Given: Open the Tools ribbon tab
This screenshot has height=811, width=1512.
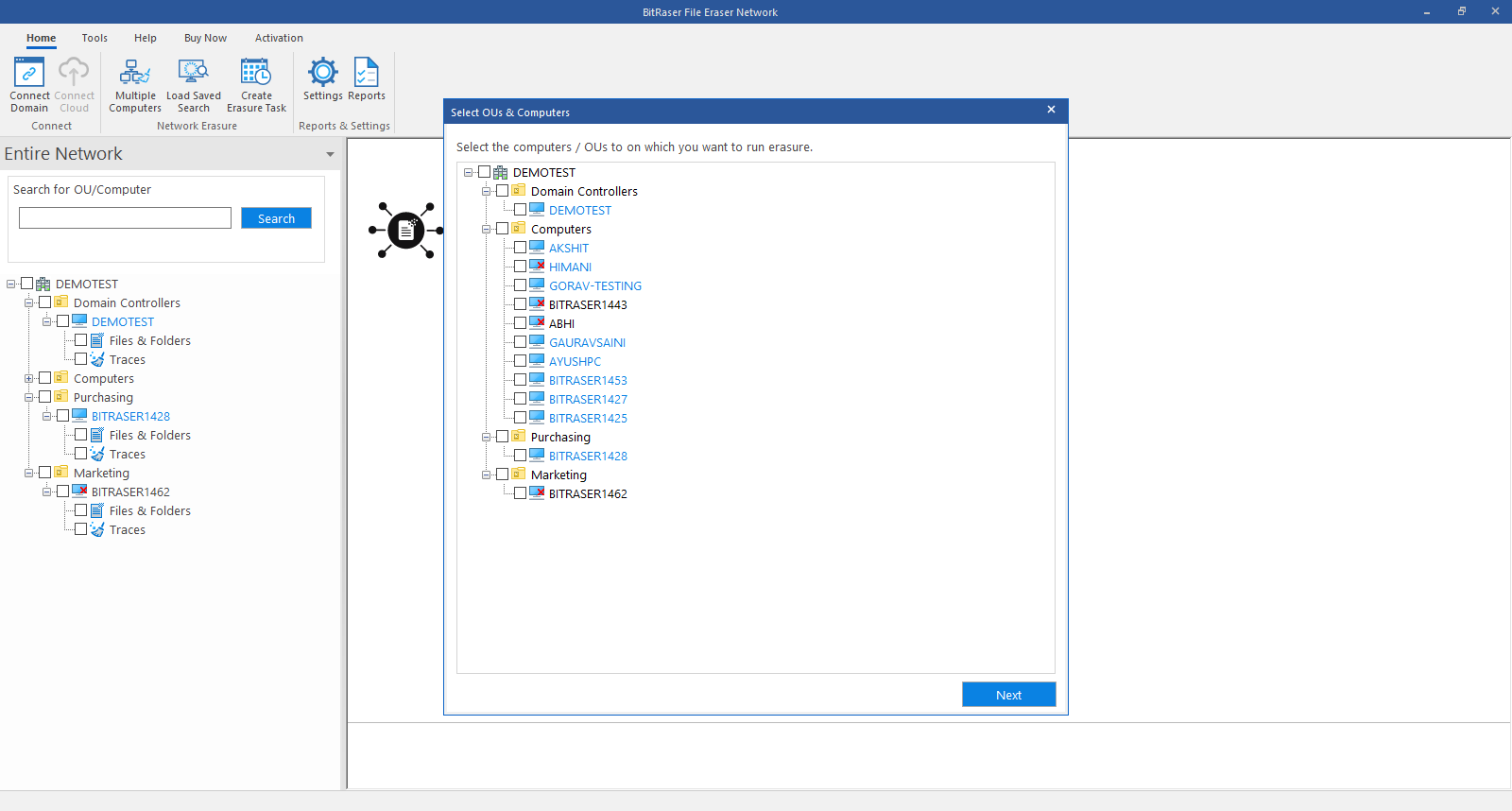Looking at the screenshot, I should [94, 38].
